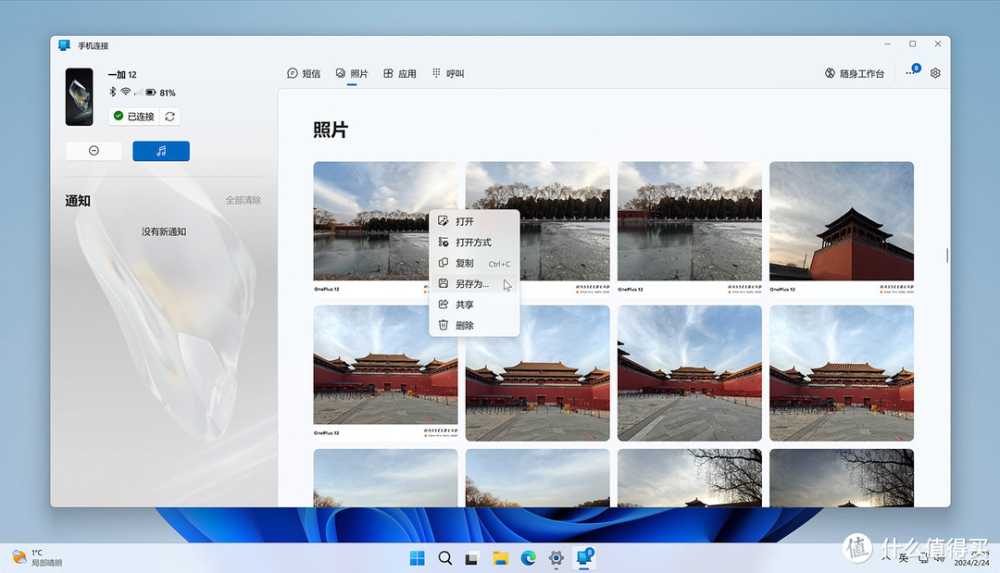Choose 删除 in the context menu
1000x573 pixels.
(474, 325)
